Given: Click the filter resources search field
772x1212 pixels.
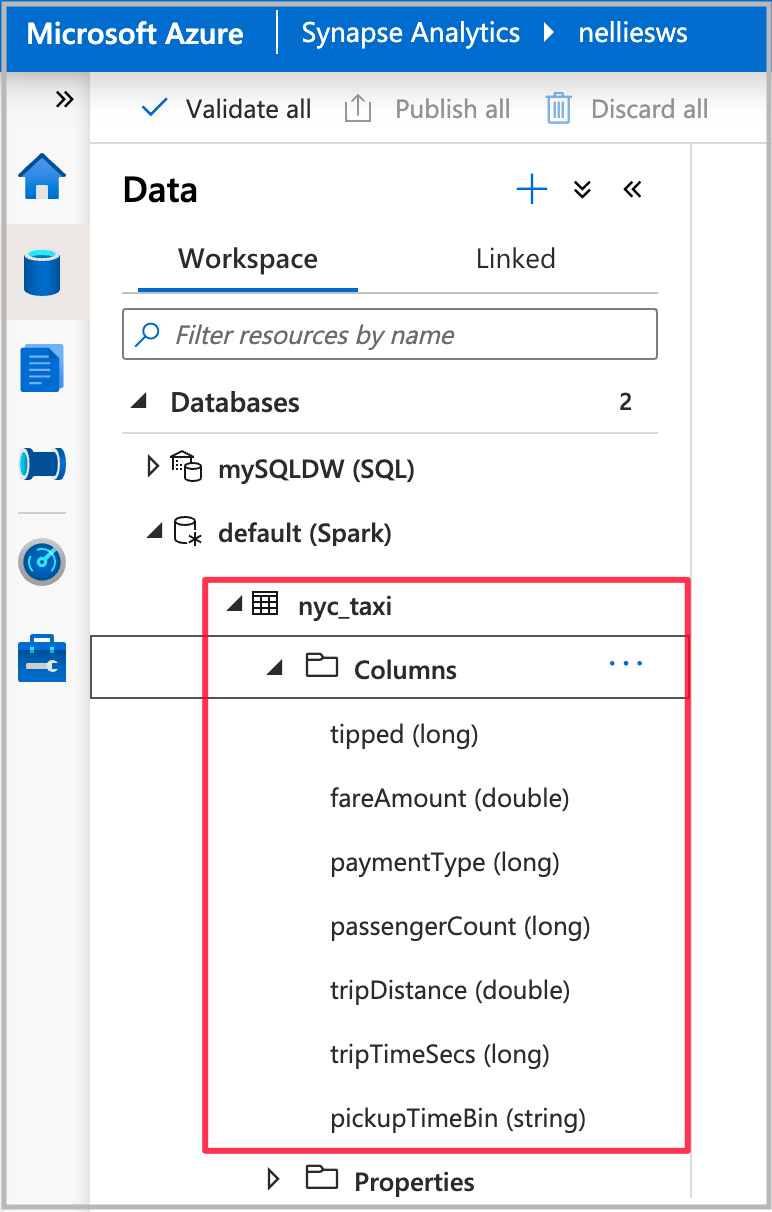Looking at the screenshot, I should pos(389,334).
